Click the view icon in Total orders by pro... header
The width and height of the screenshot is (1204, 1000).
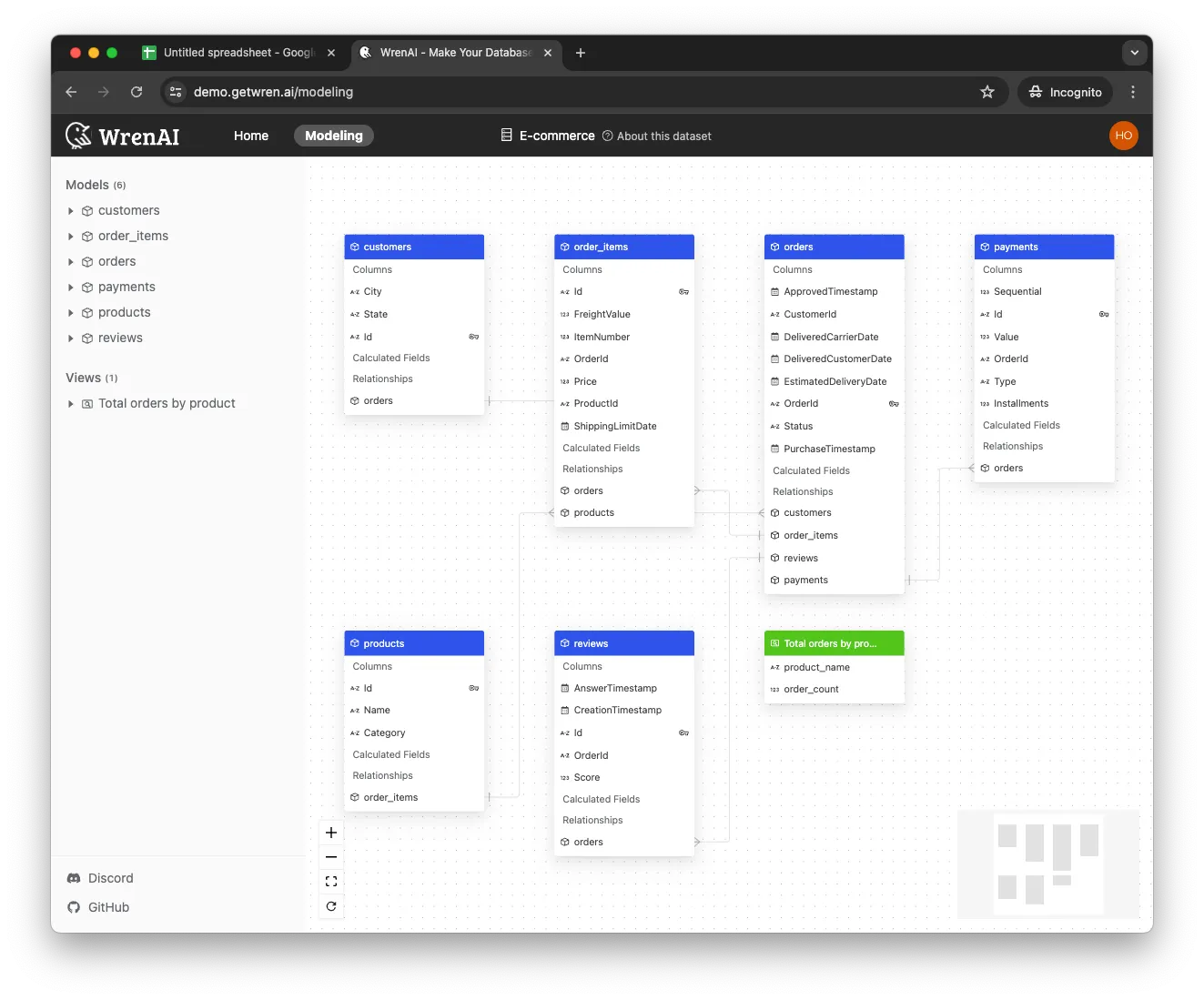(775, 643)
